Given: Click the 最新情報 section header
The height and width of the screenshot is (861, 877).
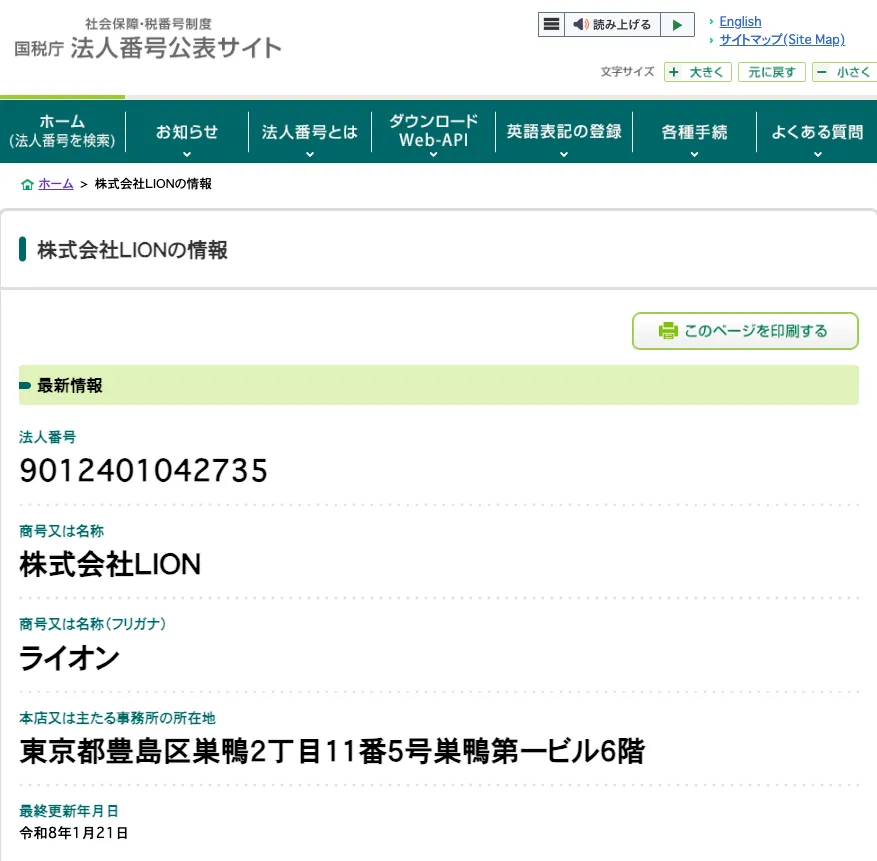Looking at the screenshot, I should click(x=438, y=385).
